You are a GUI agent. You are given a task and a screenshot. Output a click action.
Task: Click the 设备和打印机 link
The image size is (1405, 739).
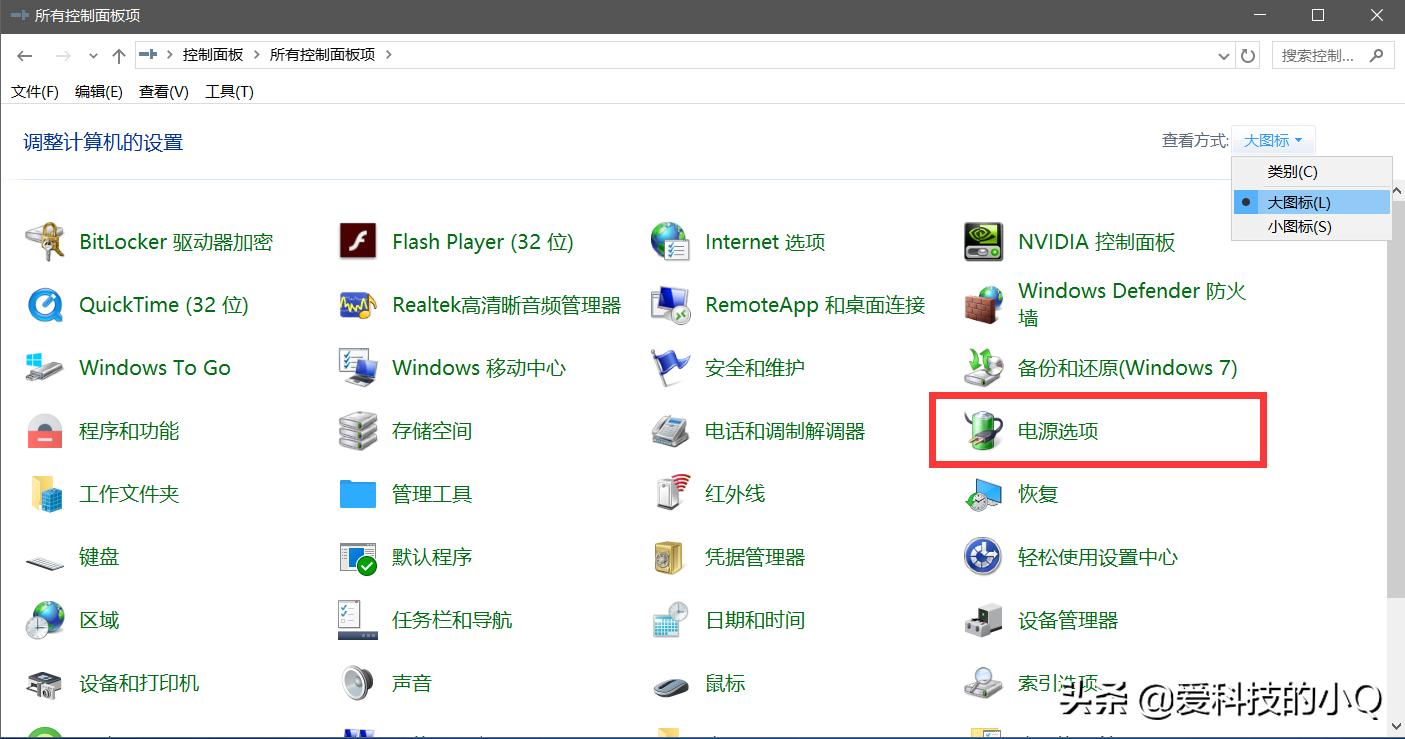(139, 683)
